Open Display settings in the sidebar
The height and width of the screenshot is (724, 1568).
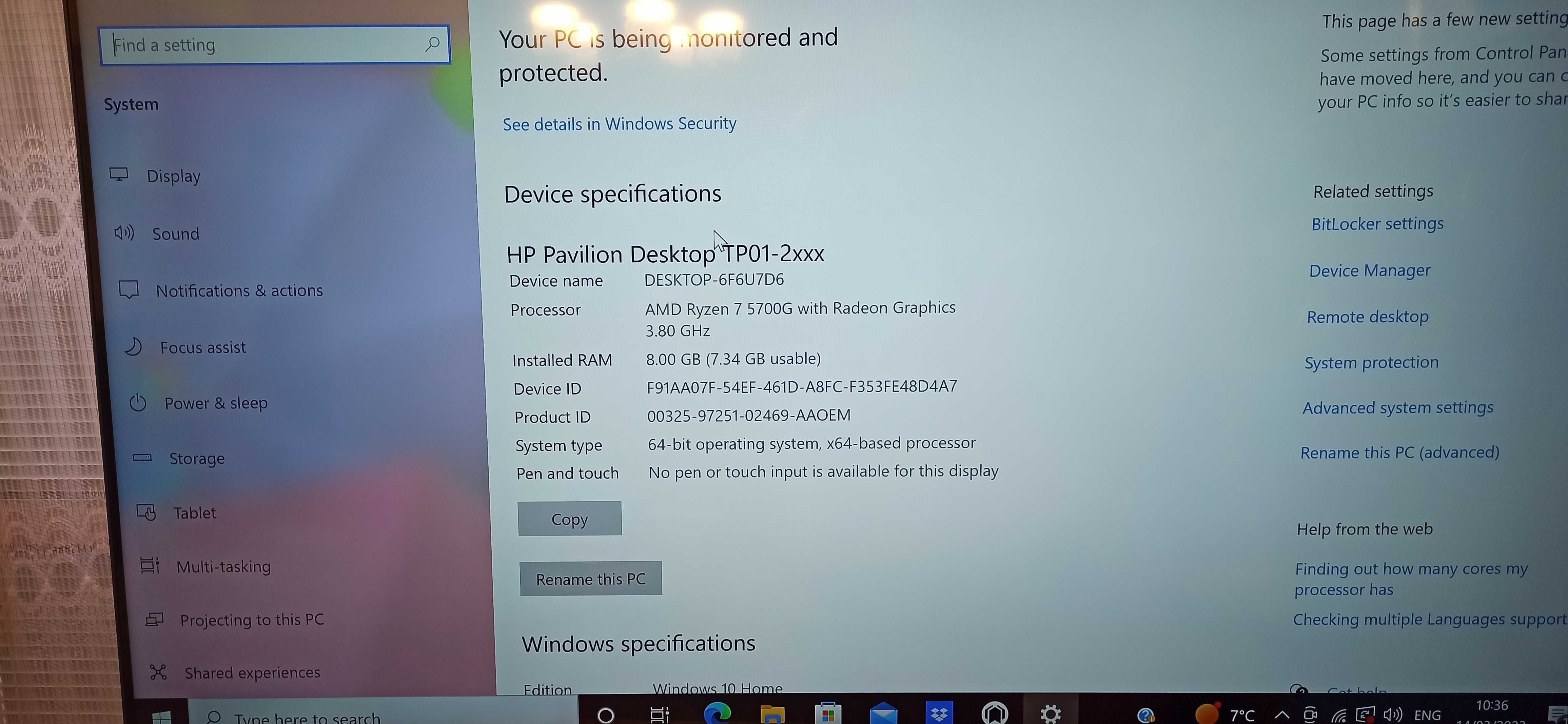tap(174, 176)
